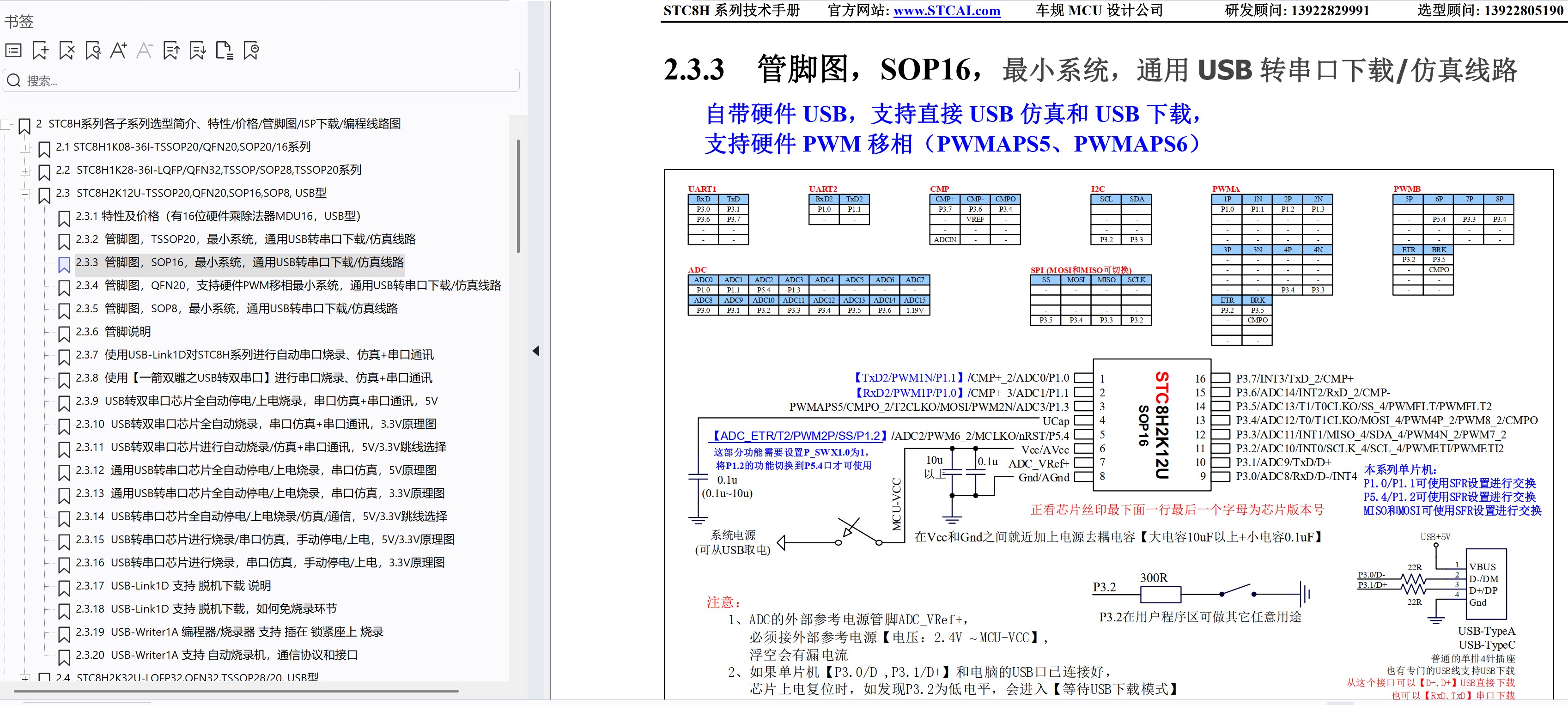Image resolution: width=1568 pixels, height=705 pixels.
Task: Click the page with lines icon
Action: pos(224,50)
